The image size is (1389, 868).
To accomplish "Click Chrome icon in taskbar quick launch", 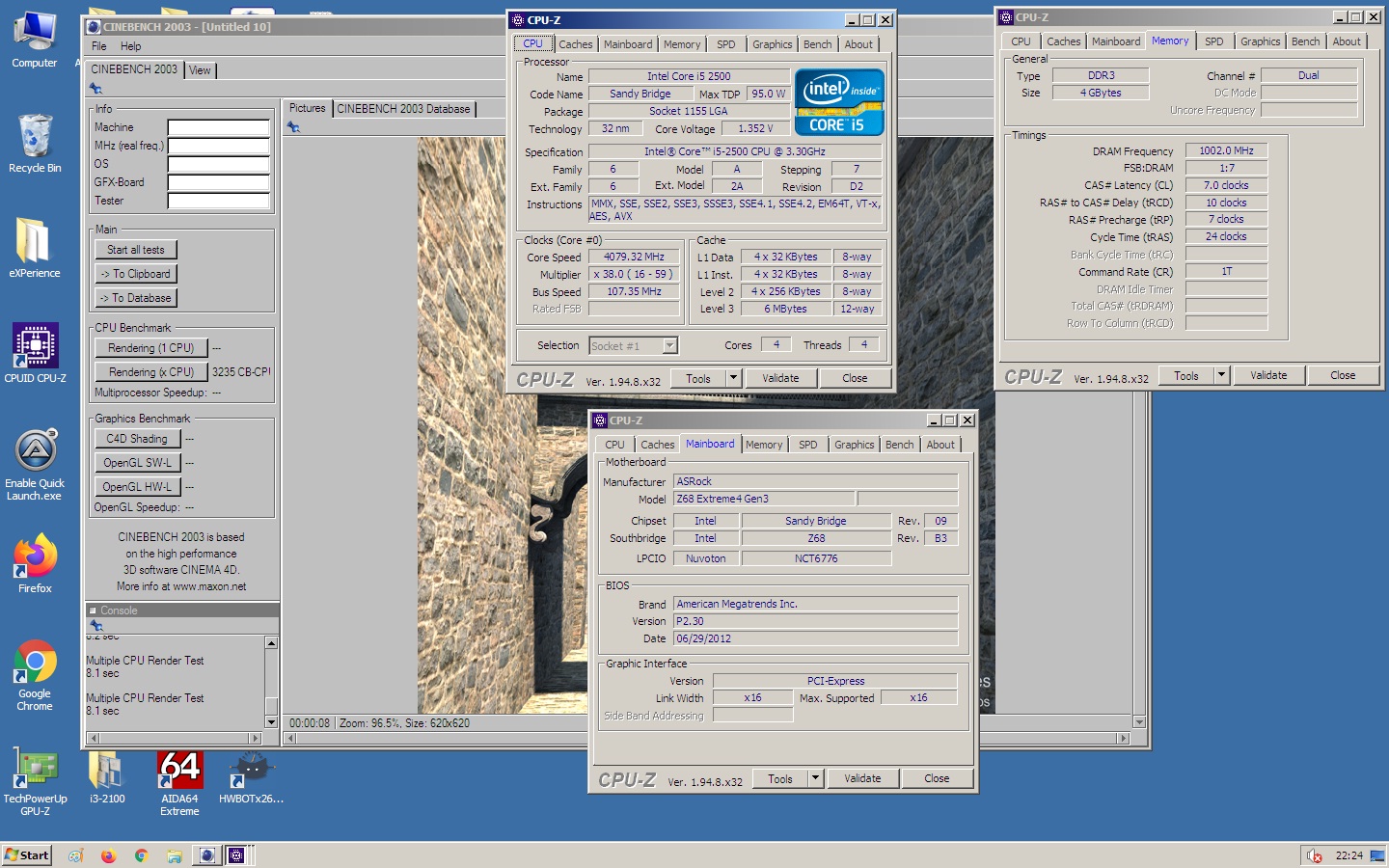I will (141, 855).
